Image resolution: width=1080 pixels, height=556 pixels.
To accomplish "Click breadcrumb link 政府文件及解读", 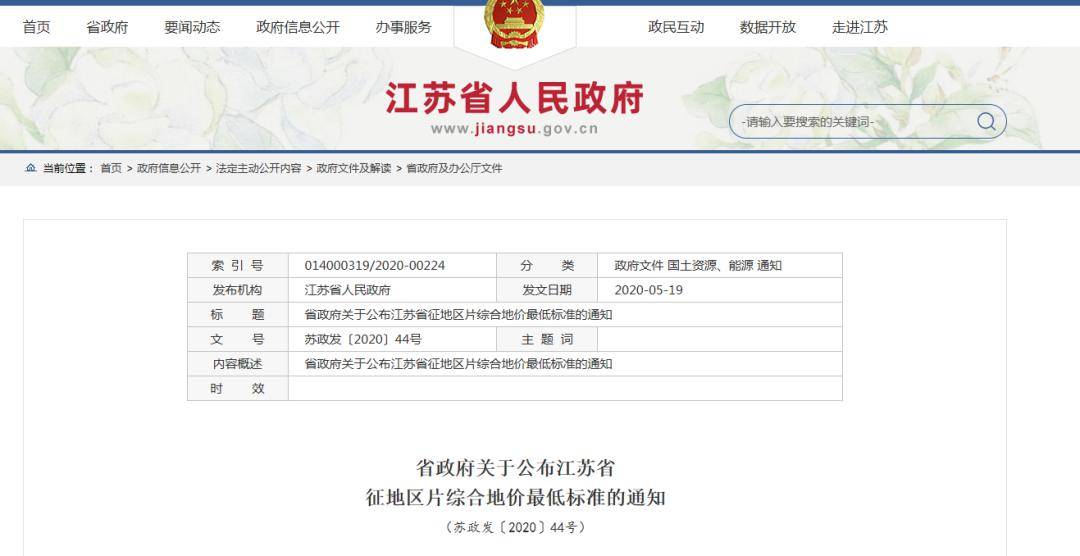I will pos(354,168).
